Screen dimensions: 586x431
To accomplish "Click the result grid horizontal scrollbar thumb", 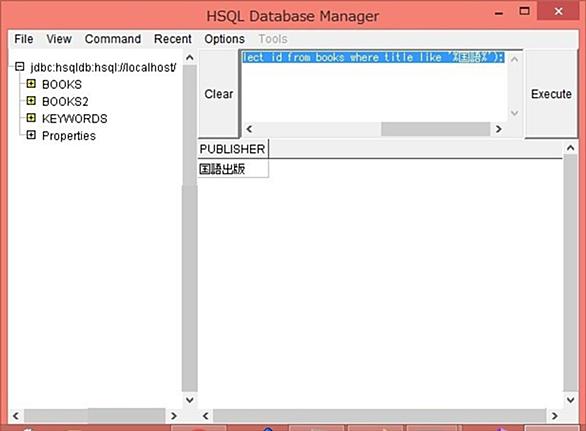I will 380,416.
